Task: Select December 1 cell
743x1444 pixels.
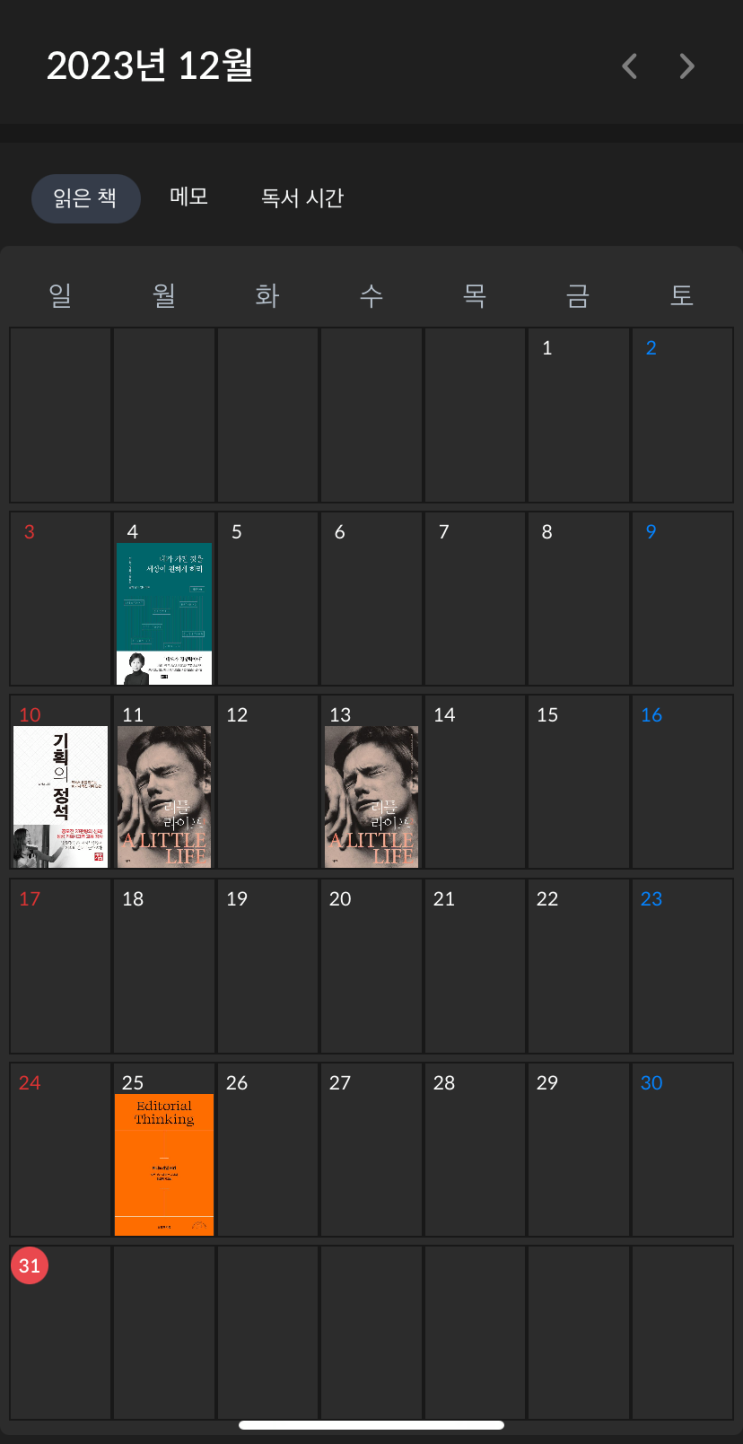Action: [579, 415]
